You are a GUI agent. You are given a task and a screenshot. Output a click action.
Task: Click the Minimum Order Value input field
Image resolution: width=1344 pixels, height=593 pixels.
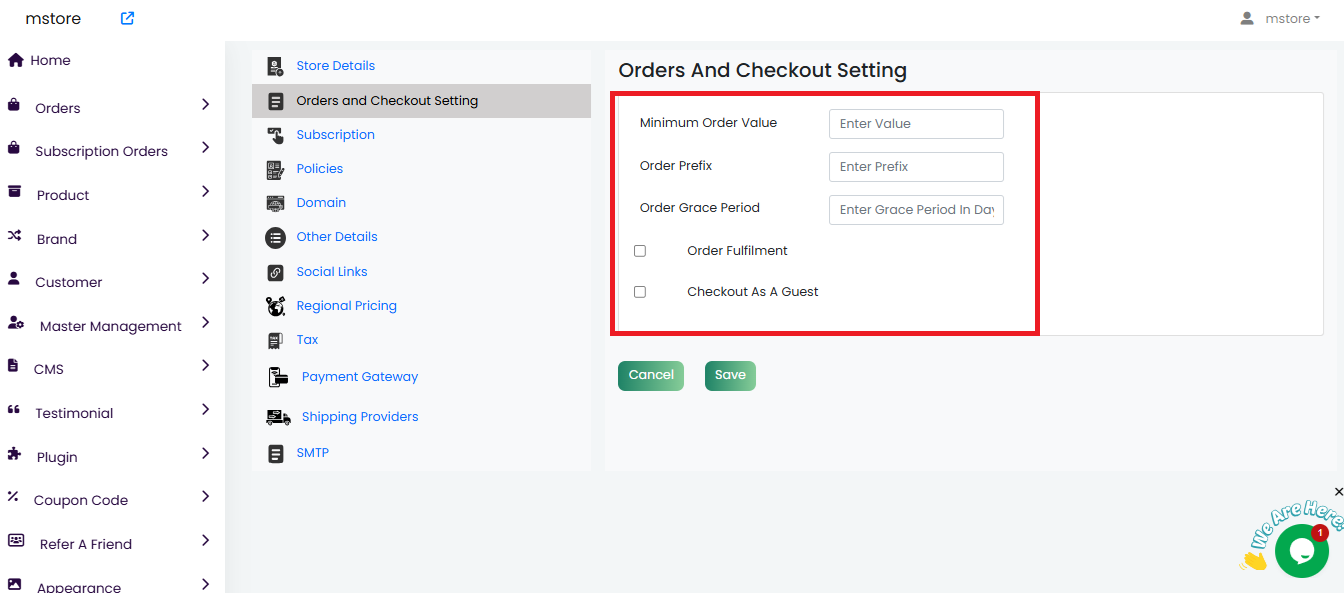915,124
